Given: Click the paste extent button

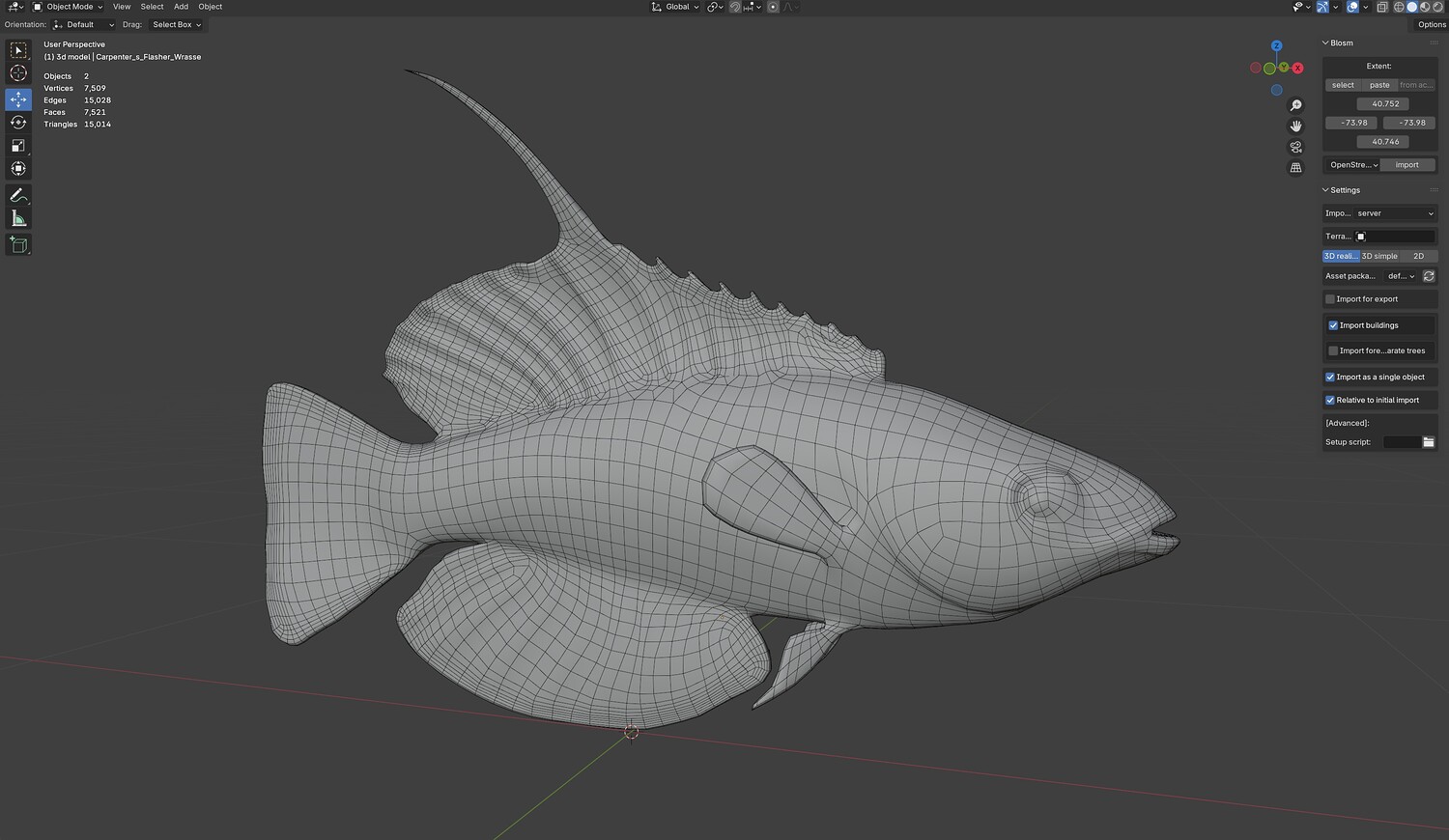Looking at the screenshot, I should [1378, 85].
